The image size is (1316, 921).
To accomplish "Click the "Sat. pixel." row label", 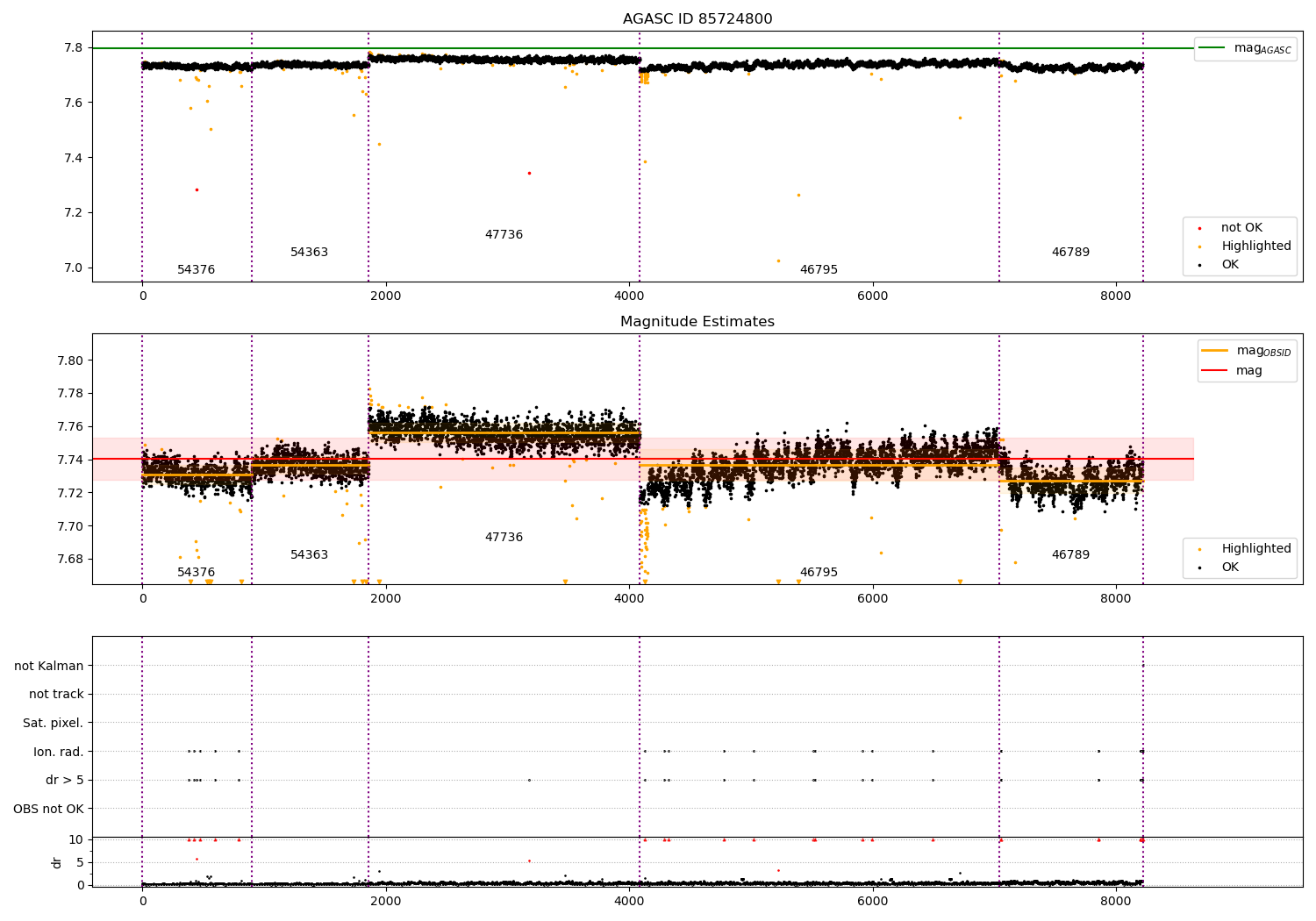I will coord(54,724).
